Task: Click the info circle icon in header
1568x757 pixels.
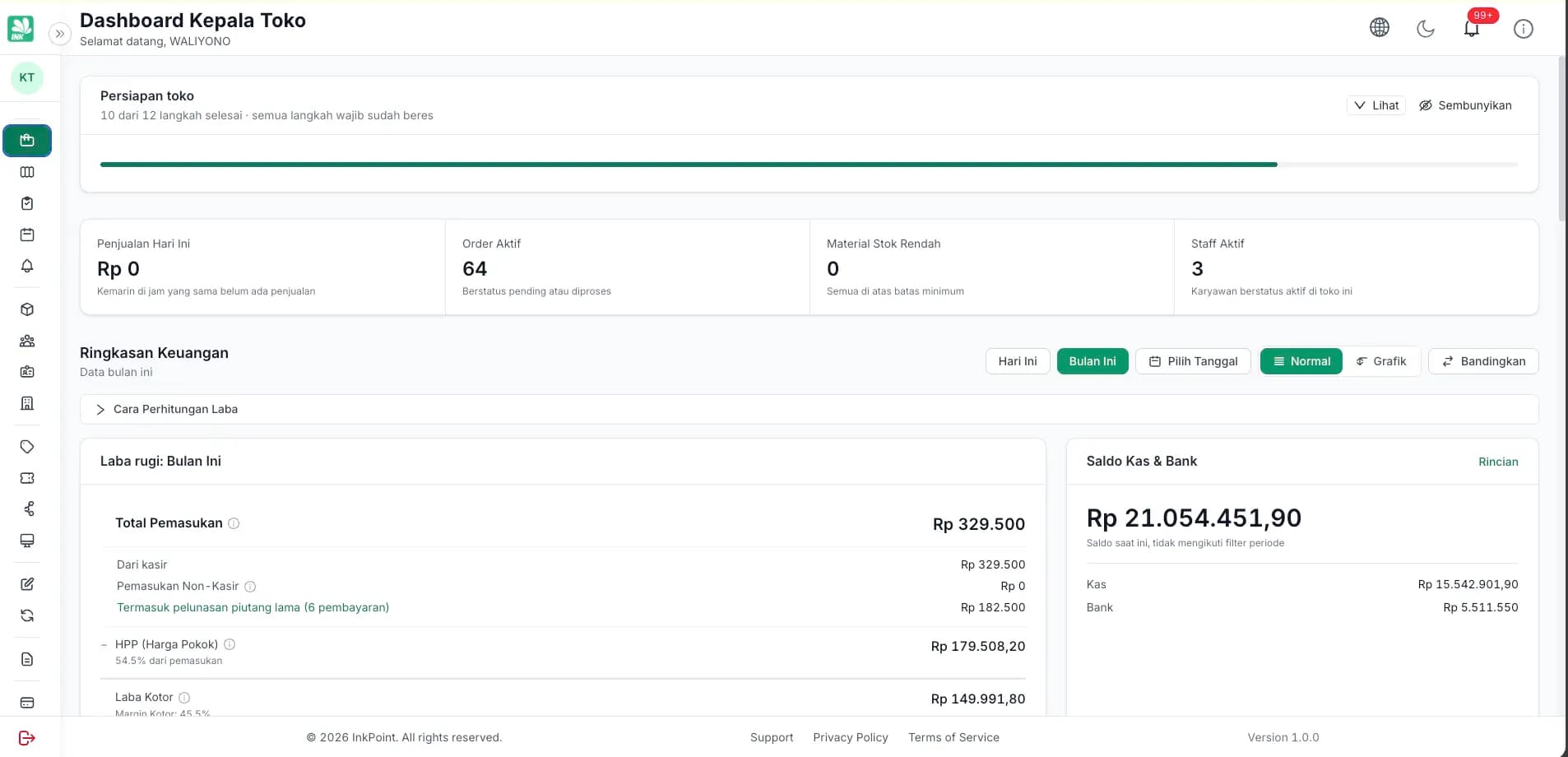Action: pyautogui.click(x=1524, y=29)
